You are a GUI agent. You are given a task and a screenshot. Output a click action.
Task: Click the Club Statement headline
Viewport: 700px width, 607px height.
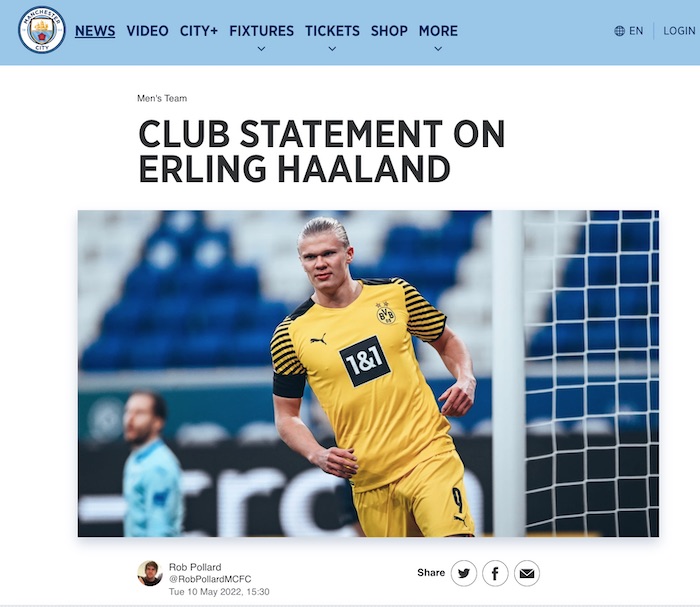click(x=321, y=151)
